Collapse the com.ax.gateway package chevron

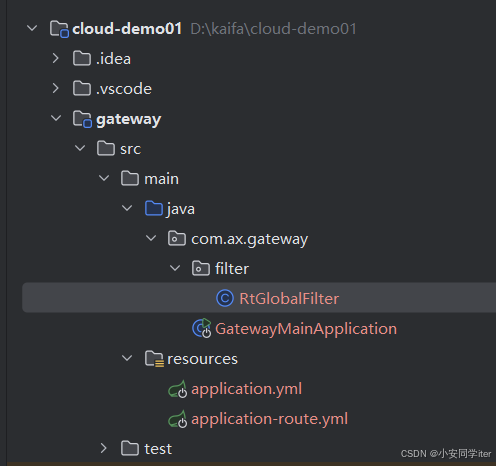(151, 238)
